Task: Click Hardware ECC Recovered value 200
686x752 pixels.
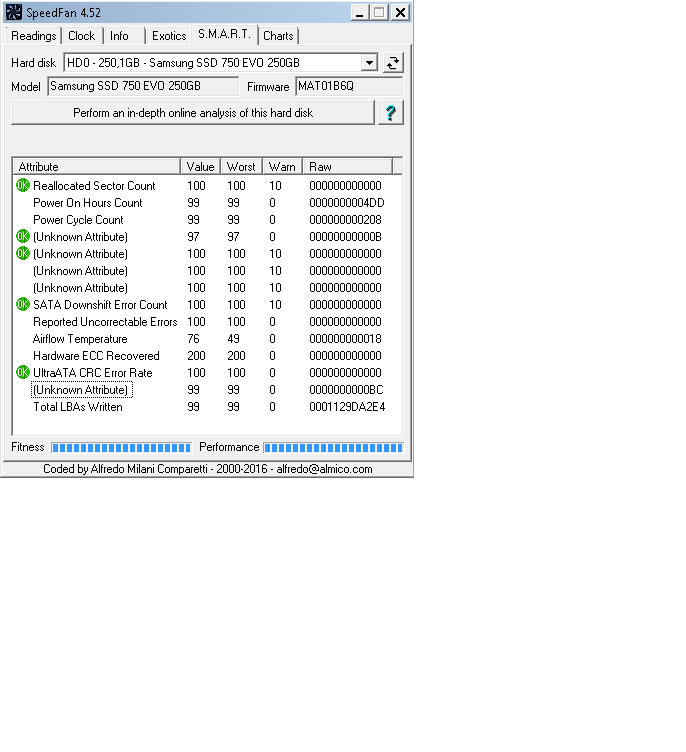Action: [x=196, y=356]
